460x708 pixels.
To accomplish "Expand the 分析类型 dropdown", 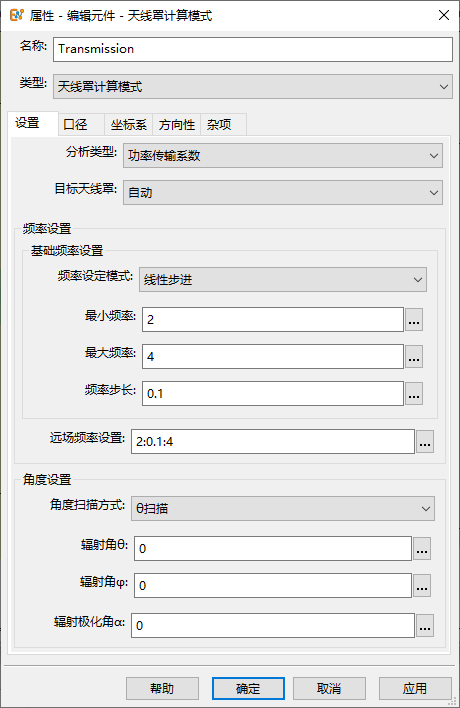I will 283,156.
